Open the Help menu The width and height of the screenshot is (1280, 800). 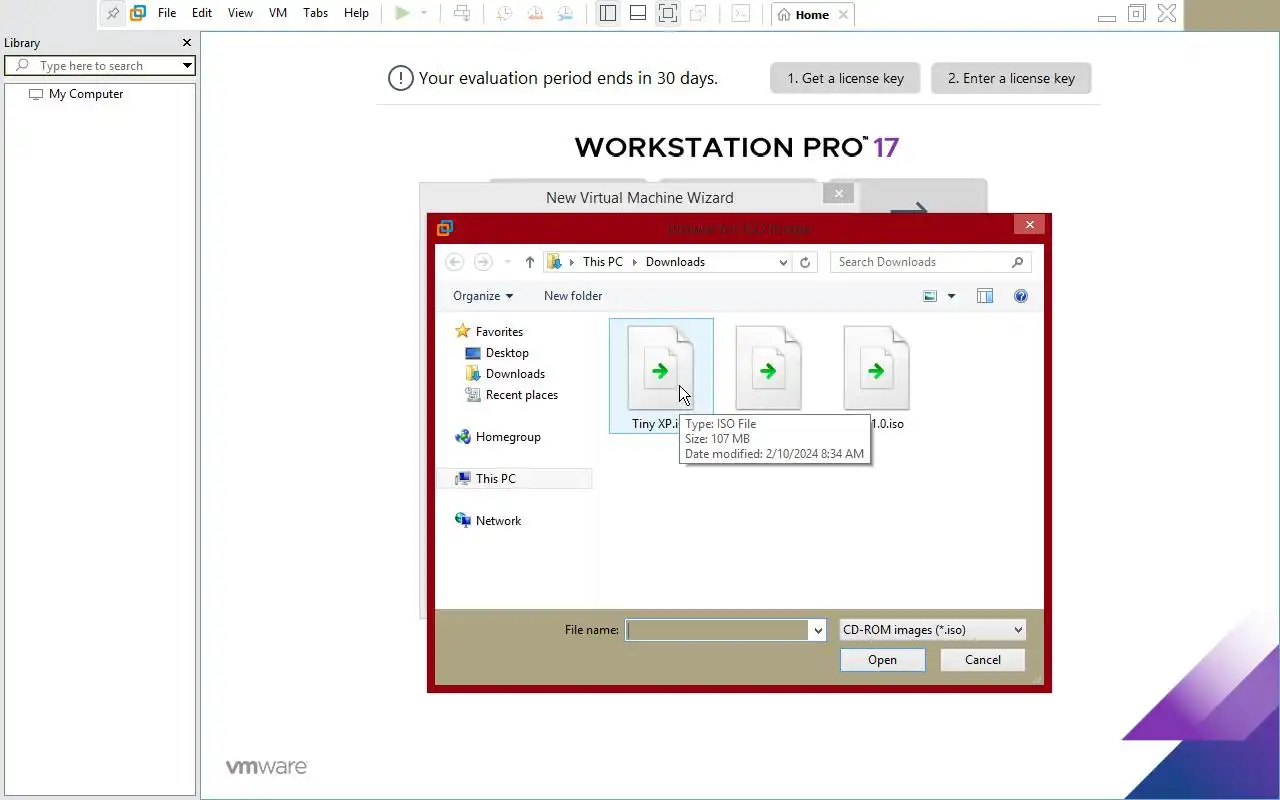pyautogui.click(x=356, y=14)
